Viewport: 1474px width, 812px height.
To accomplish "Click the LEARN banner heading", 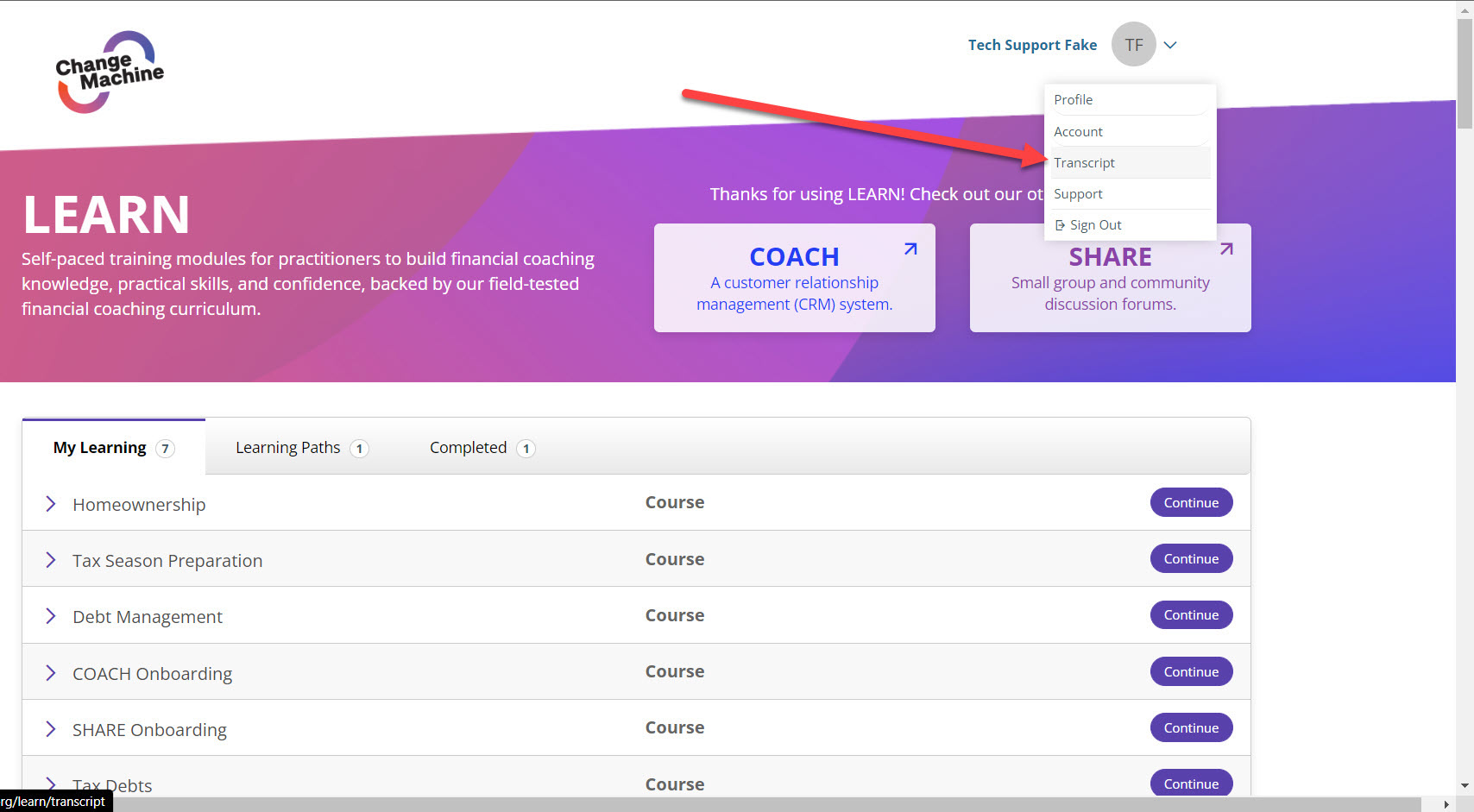I will 106,215.
